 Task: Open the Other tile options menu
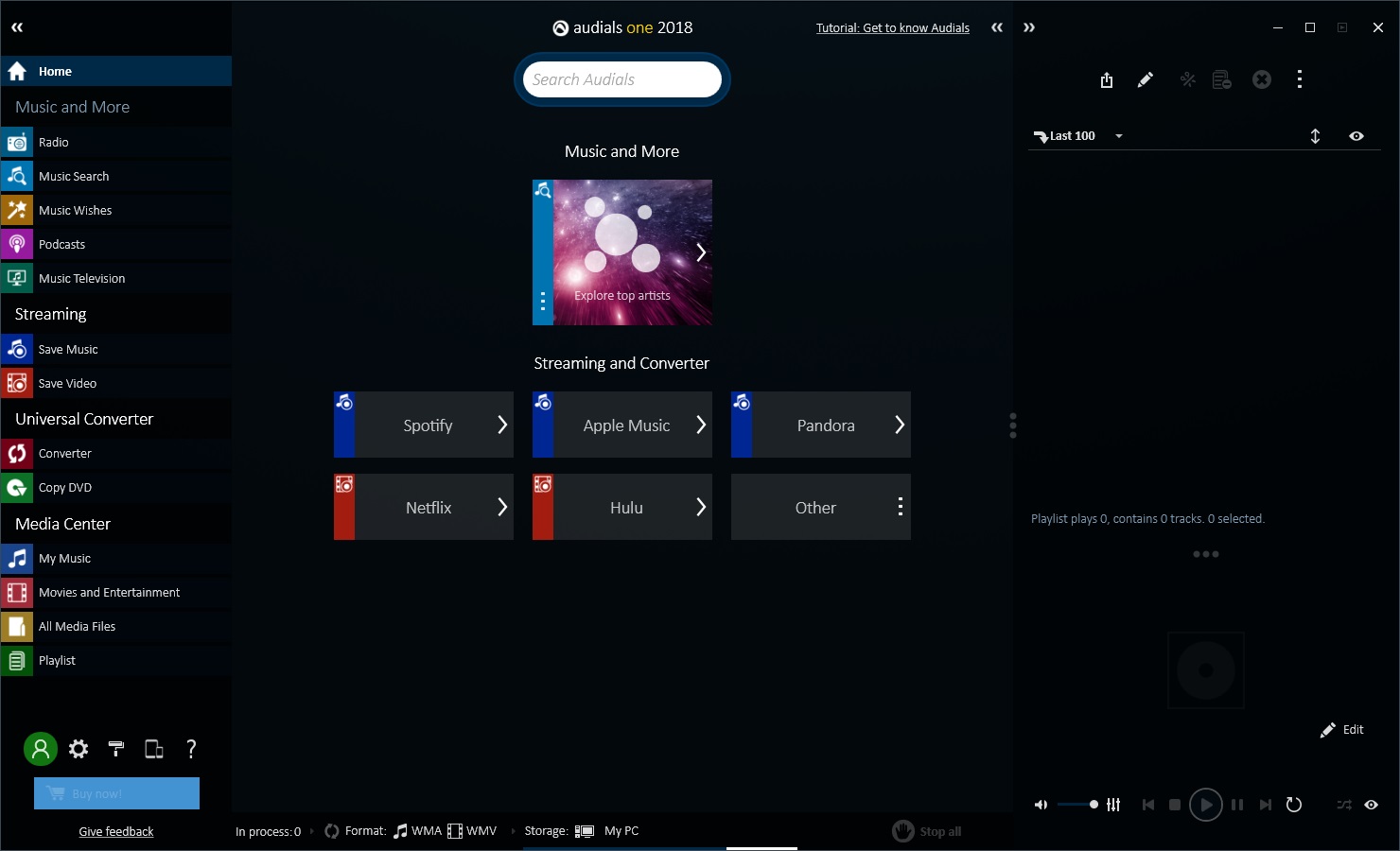coord(900,508)
